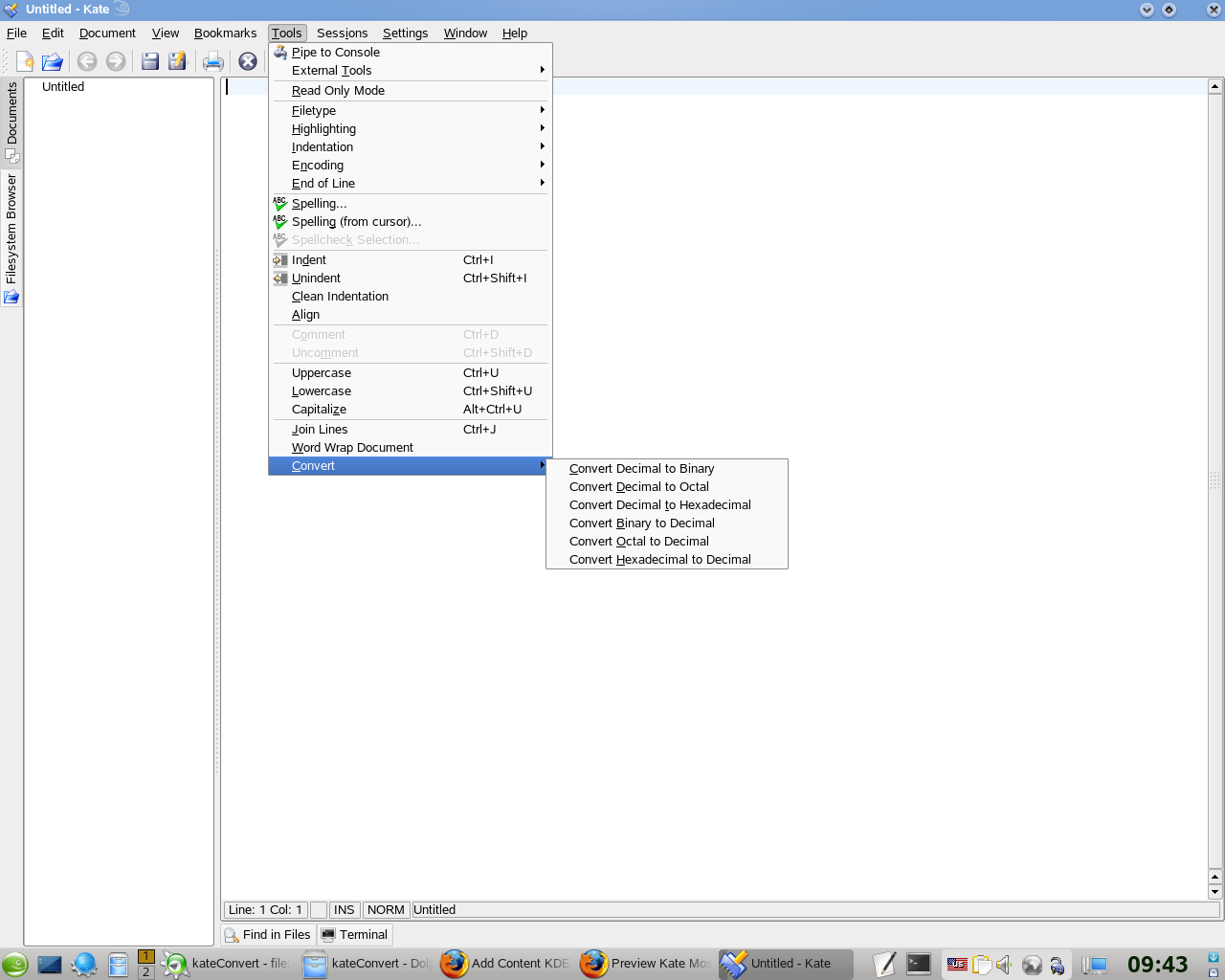Unindent the current line
Viewport: 1225px width, 980px height.
pos(410,278)
